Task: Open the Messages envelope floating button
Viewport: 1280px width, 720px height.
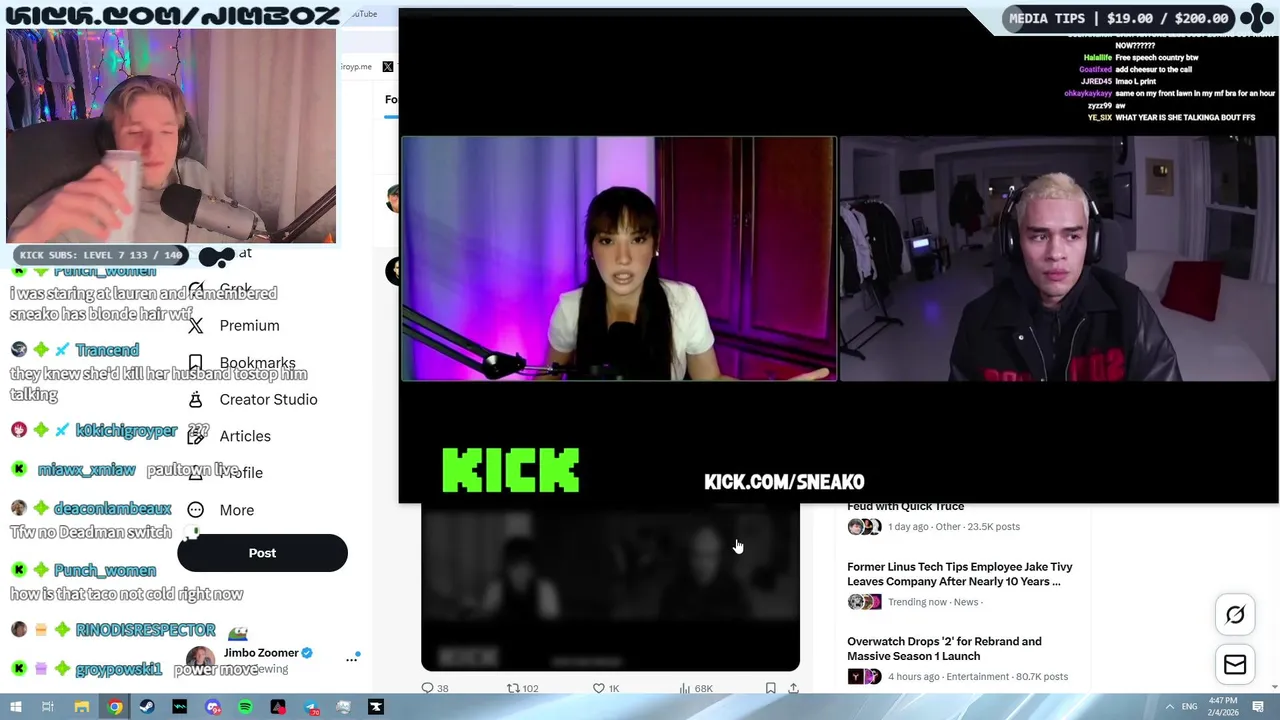Action: coord(1235,665)
